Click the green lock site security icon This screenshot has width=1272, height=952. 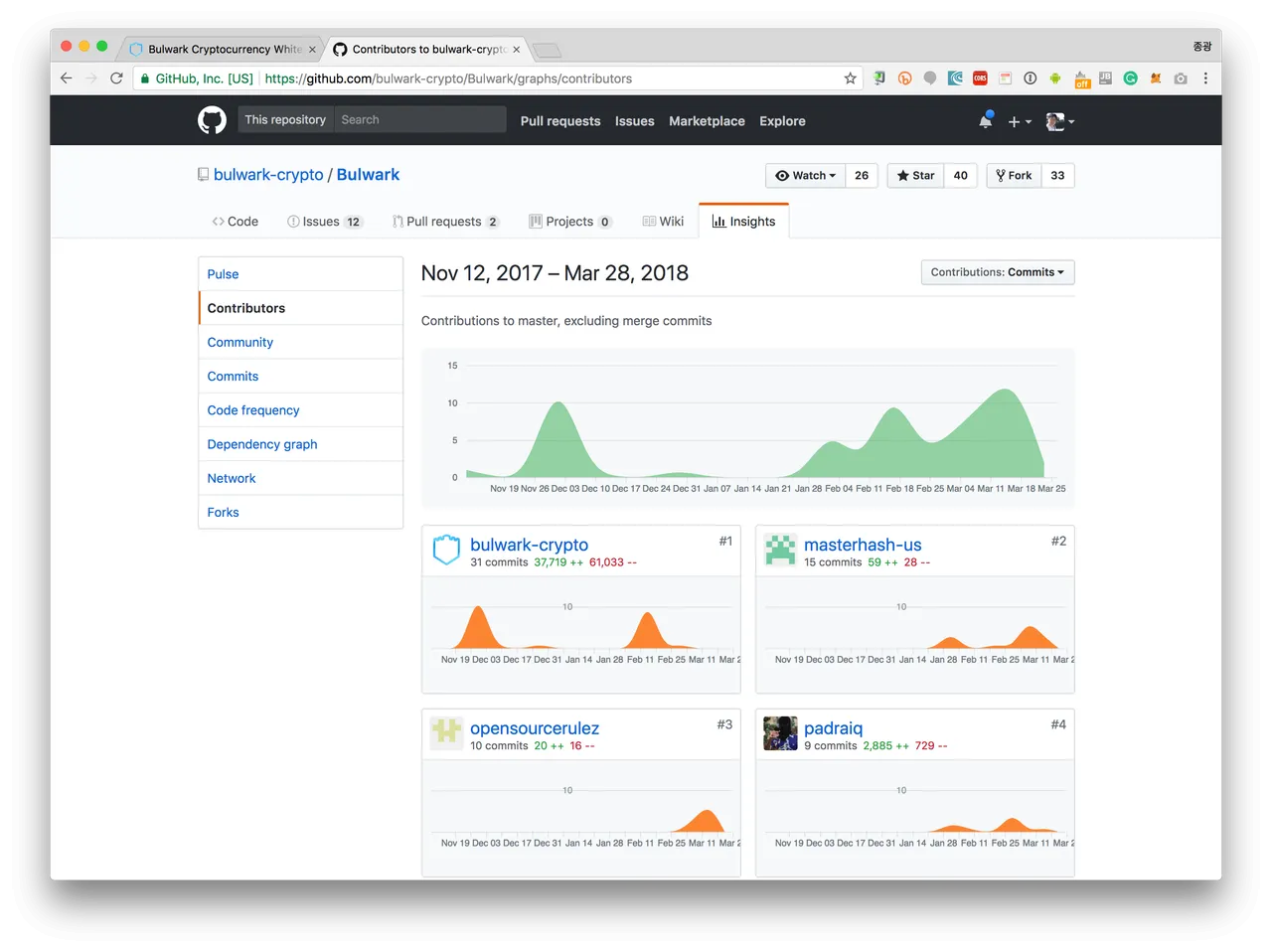(x=145, y=79)
